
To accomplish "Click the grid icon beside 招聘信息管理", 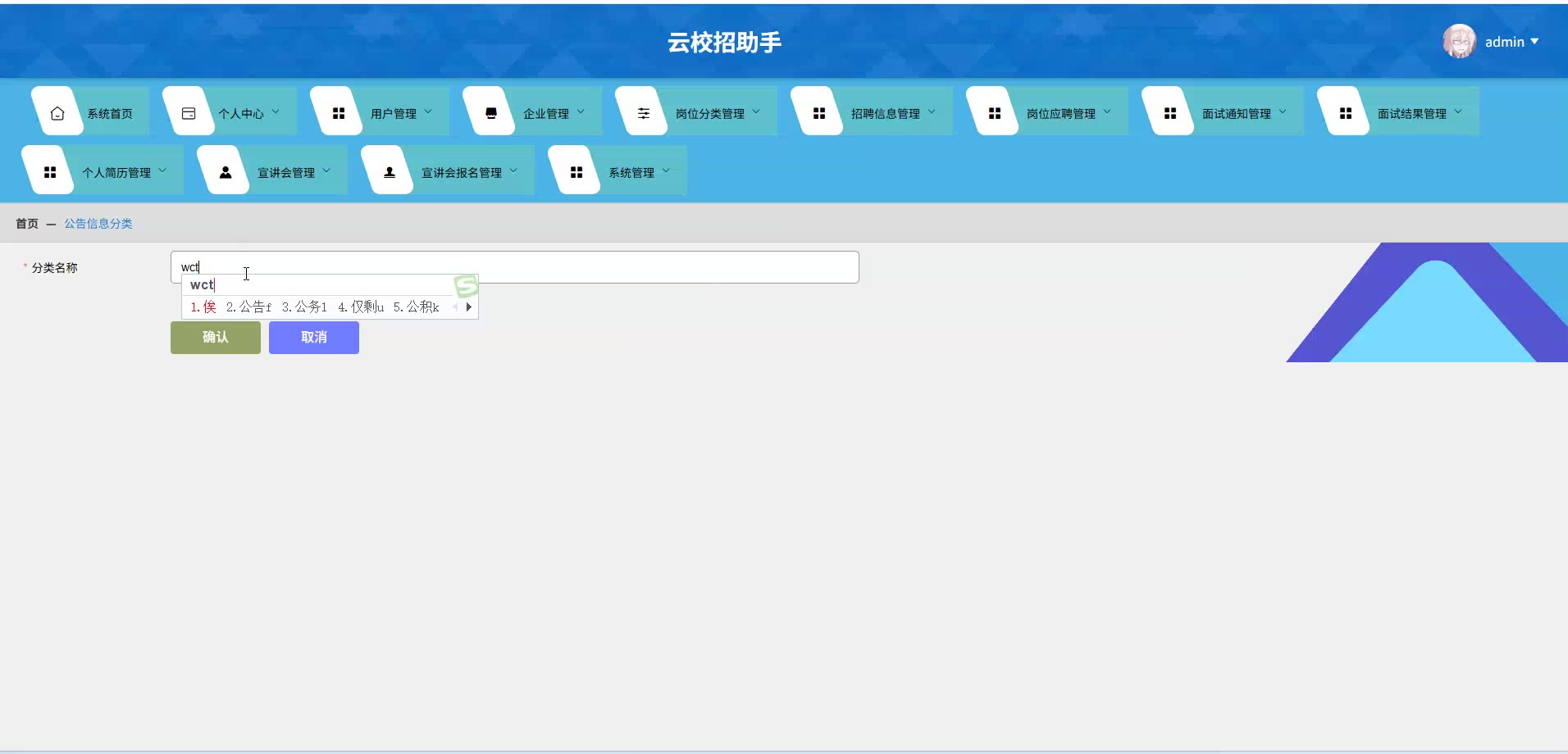I will [819, 113].
